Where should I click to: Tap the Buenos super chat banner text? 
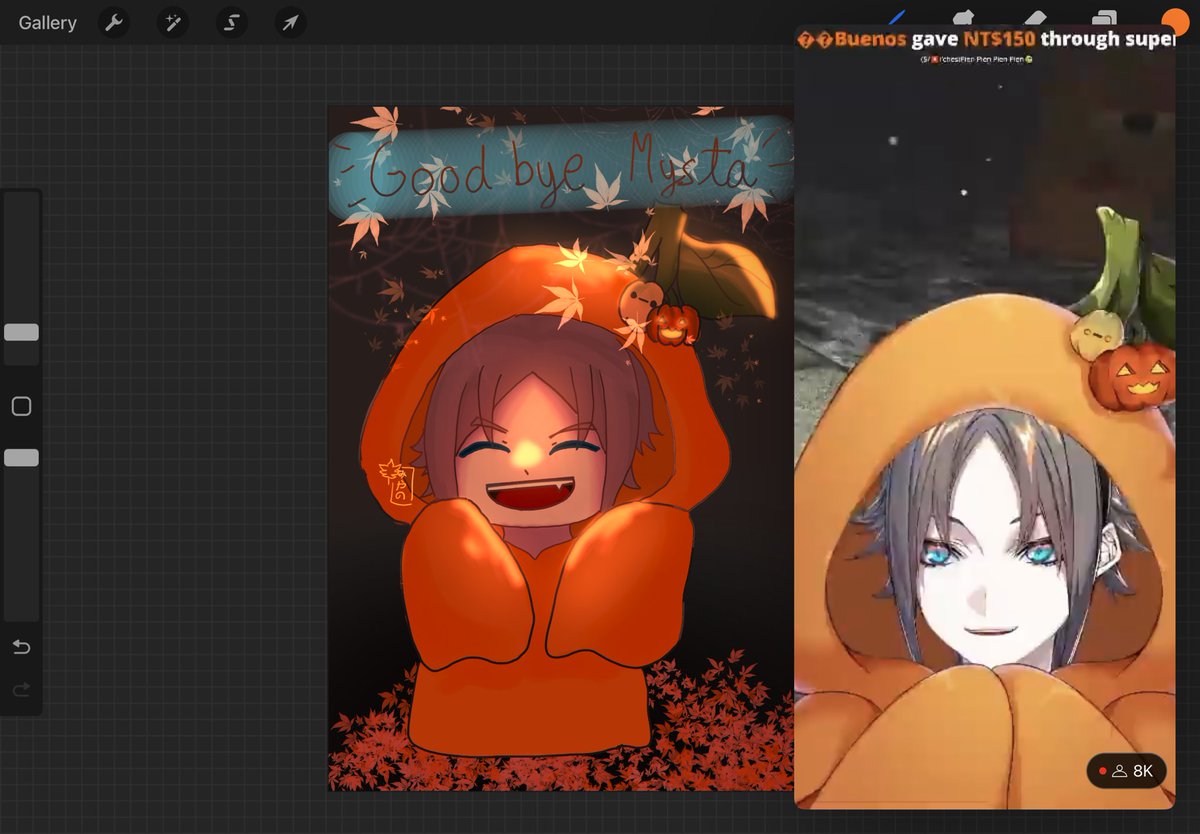(985, 39)
